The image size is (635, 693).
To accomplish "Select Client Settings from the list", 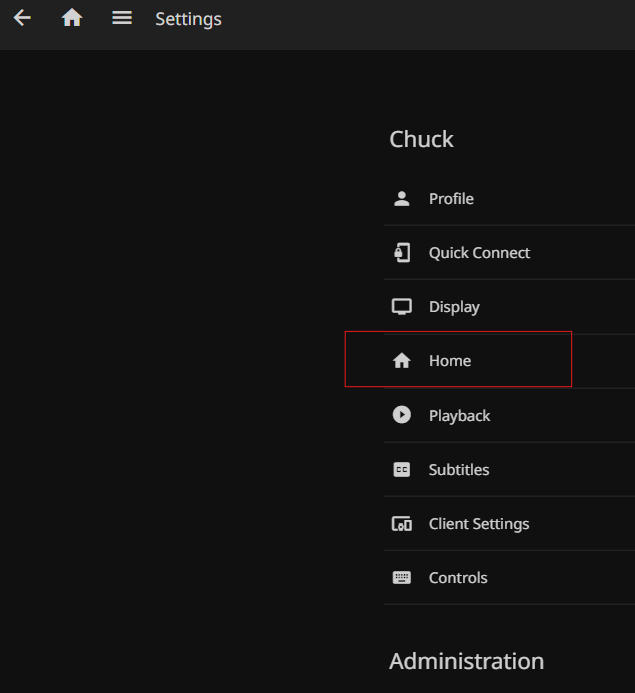I will point(479,524).
